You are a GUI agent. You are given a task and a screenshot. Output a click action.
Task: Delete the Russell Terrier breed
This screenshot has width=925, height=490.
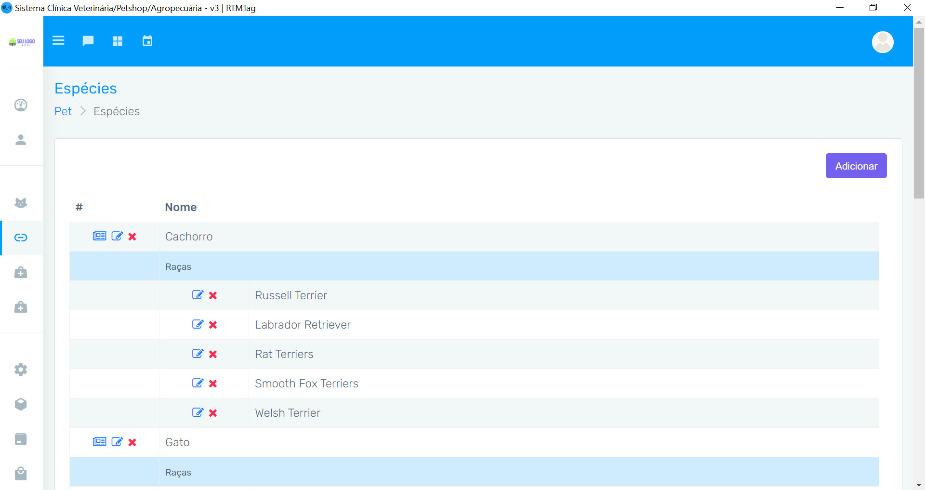click(x=213, y=296)
